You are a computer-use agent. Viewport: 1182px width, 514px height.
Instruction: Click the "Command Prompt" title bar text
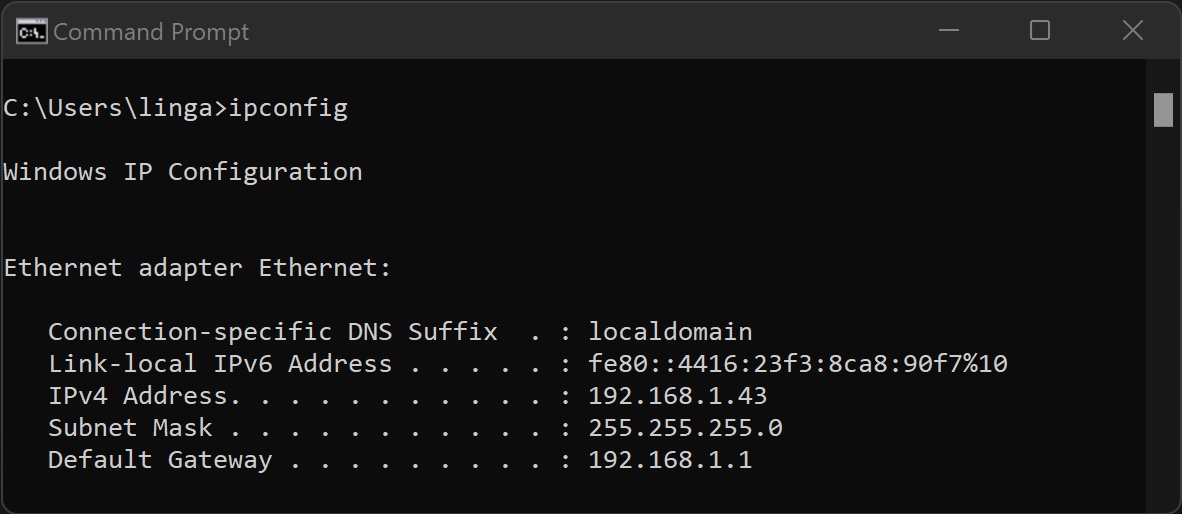[151, 32]
